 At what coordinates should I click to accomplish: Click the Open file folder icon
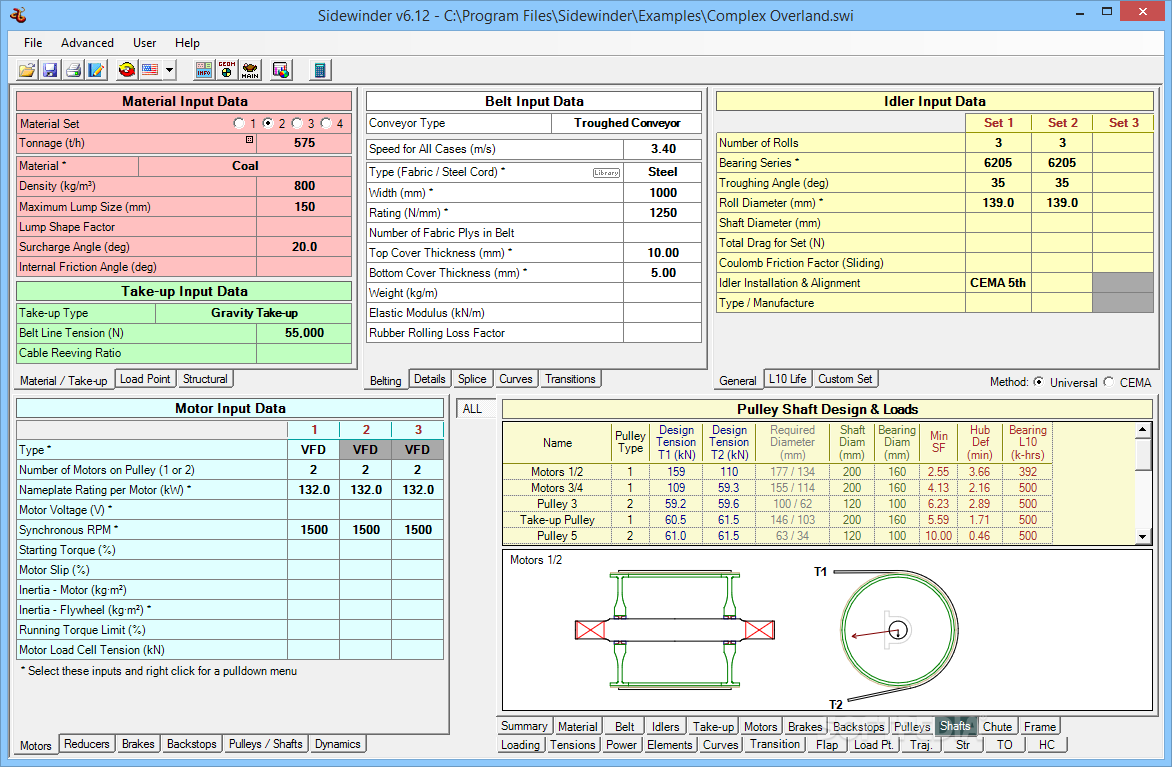click(27, 70)
